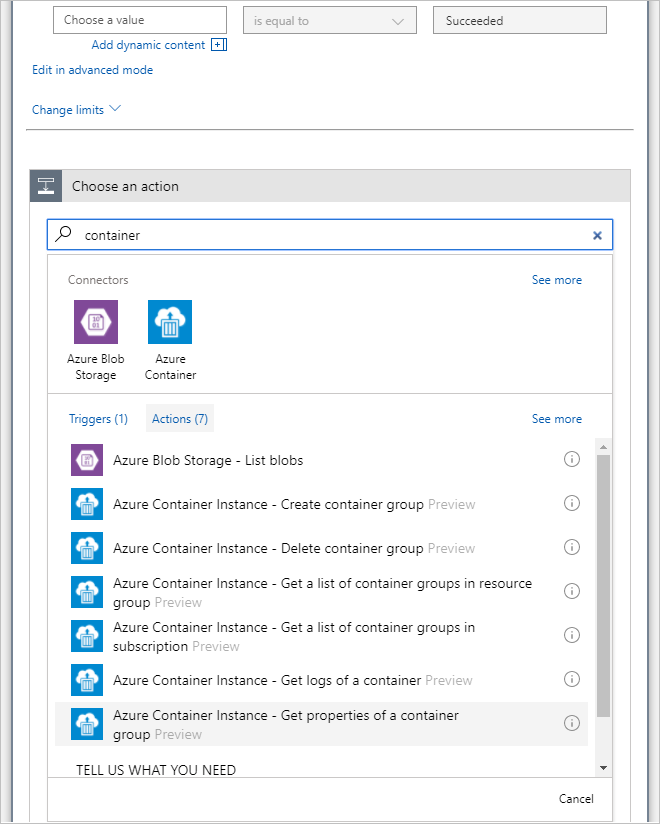
Task: Click the Succeeded value field
Action: (x=520, y=20)
